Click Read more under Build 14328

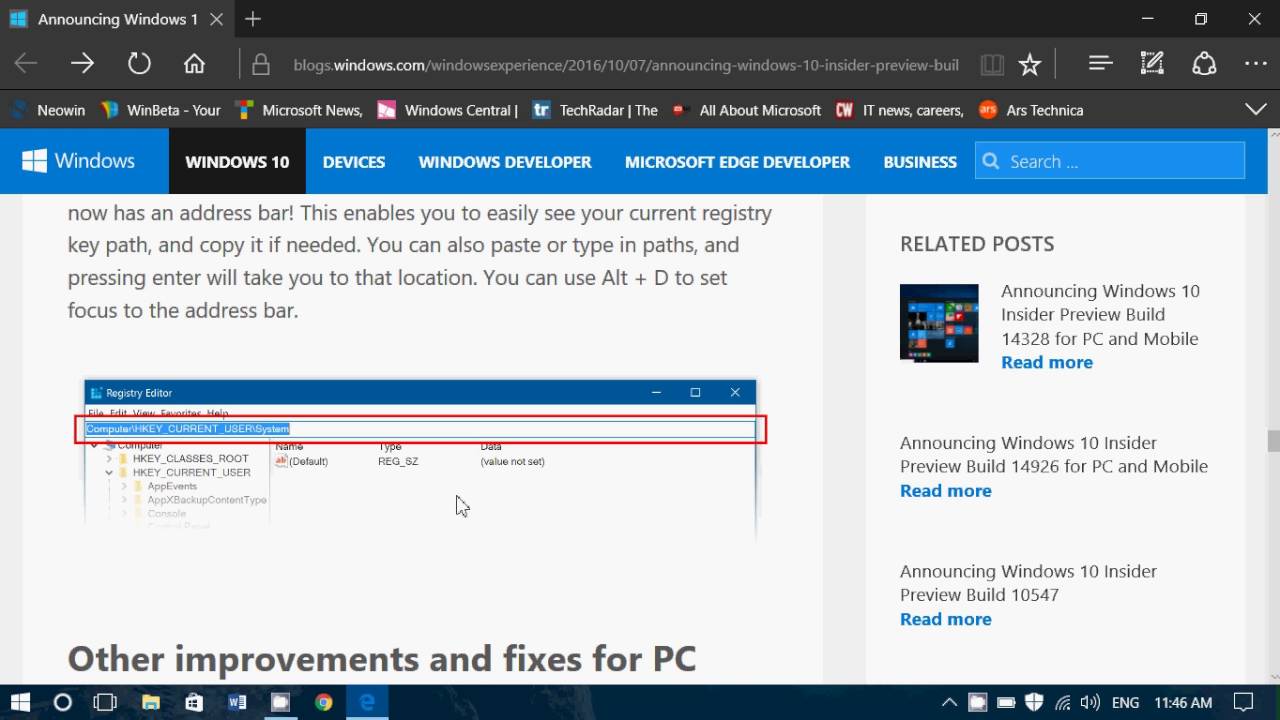[1047, 362]
